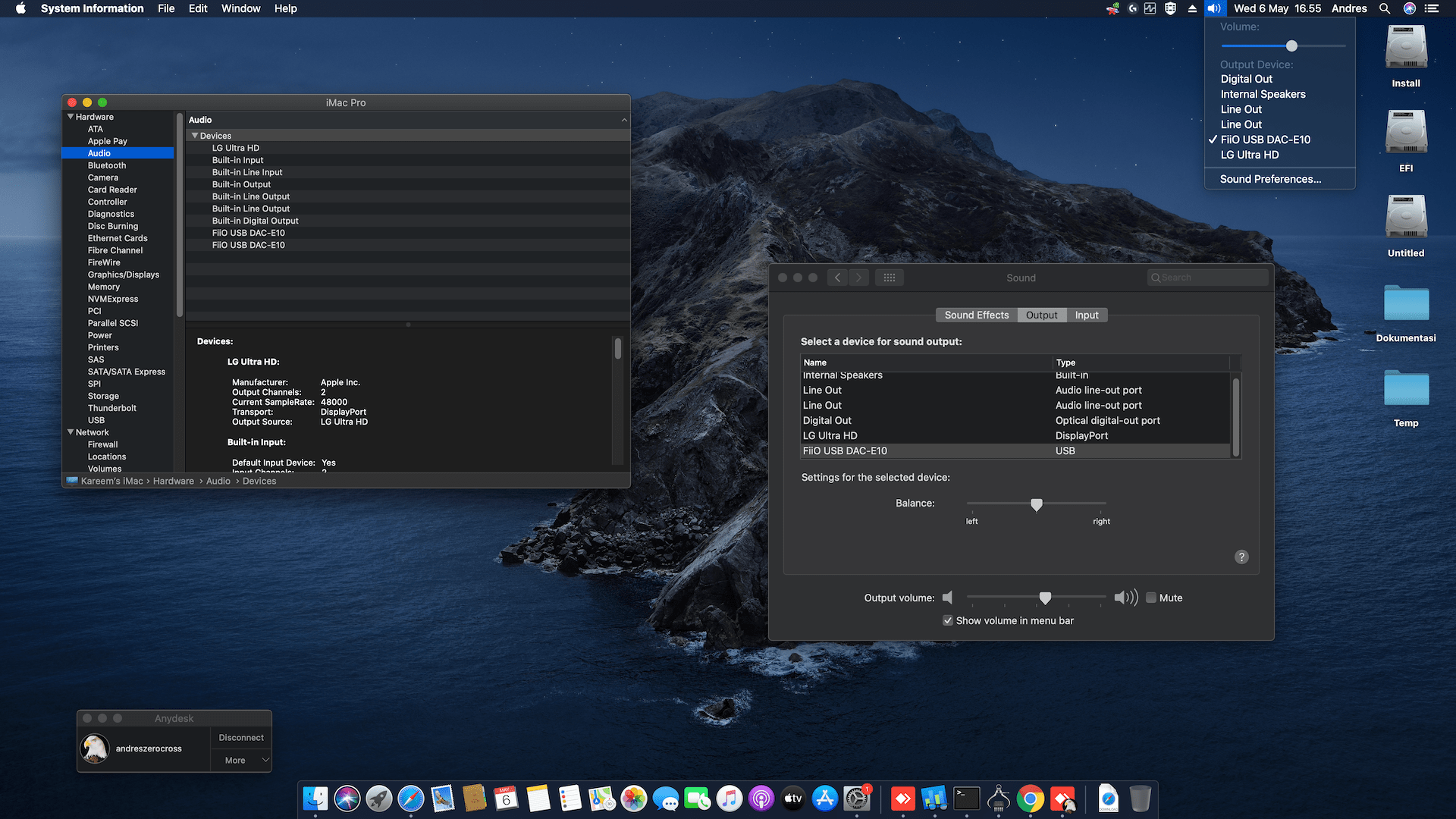Click the Balance slider knob
The width and height of the screenshot is (1456, 819).
pos(1037,504)
